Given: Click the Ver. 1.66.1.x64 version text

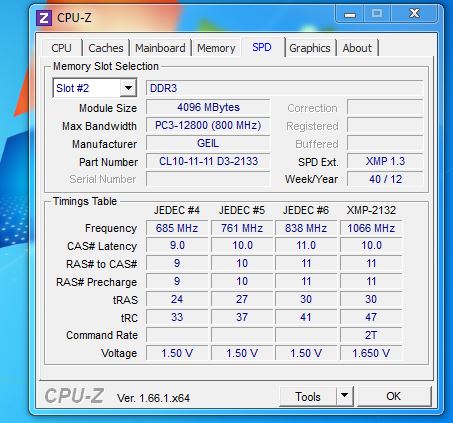Looking at the screenshot, I should click(153, 398).
